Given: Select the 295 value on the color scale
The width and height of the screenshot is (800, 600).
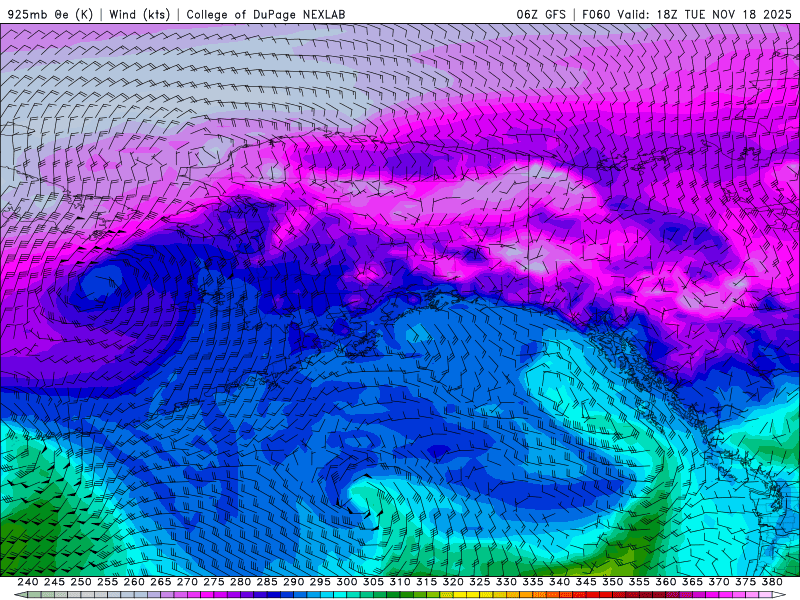Looking at the screenshot, I should 320,582.
